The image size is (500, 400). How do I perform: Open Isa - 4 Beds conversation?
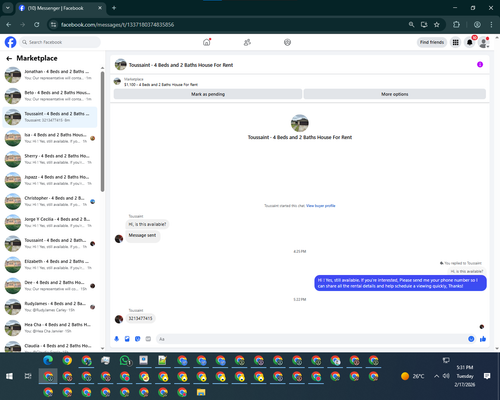click(50, 138)
